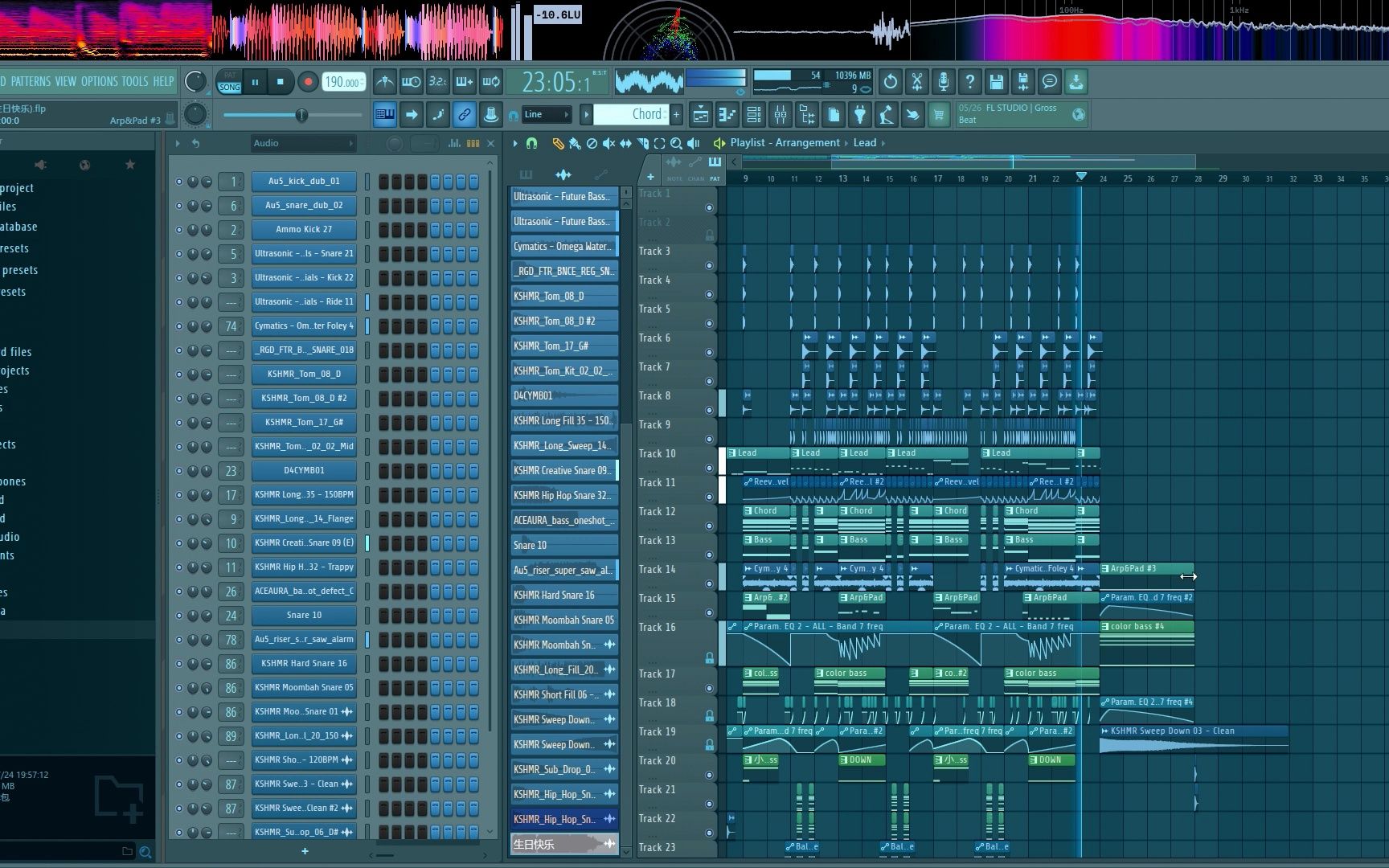Open the news chat bubble icon
Viewport: 1389px width, 868px height.
[x=1049, y=81]
